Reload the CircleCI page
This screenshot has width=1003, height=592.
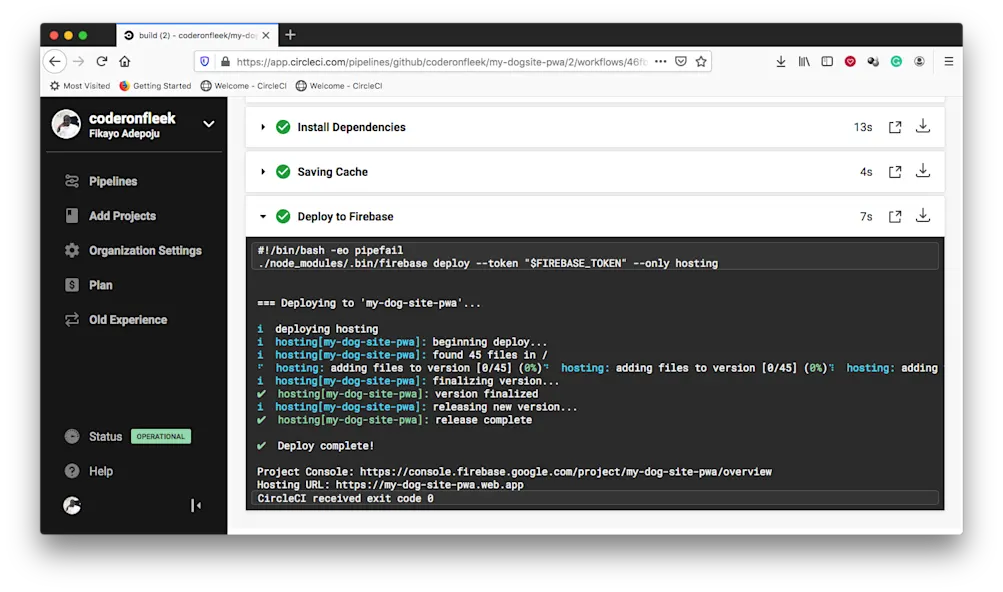coord(102,61)
